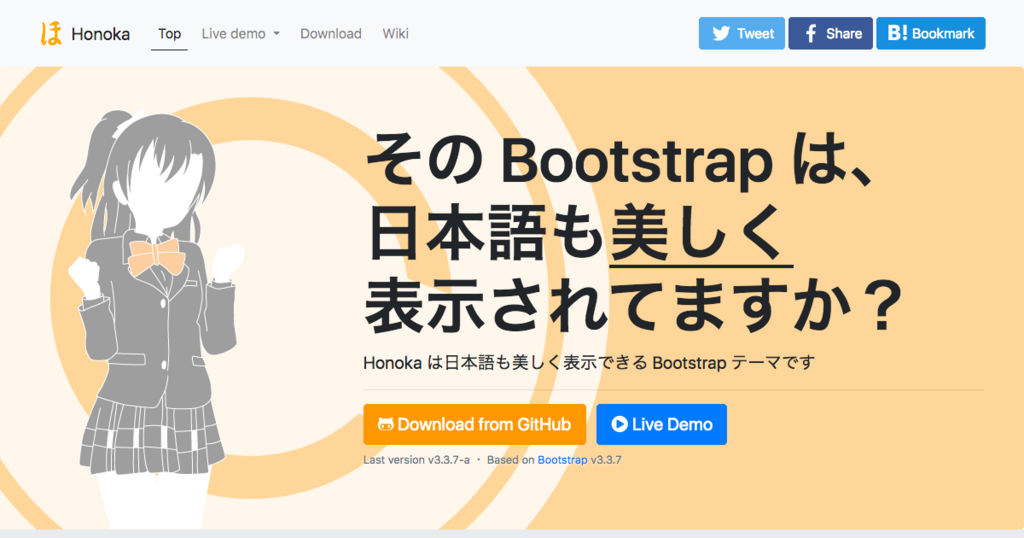Click the "Last version v3.3.7-a" text
Image resolution: width=1024 pixels, height=538 pixels.
[417, 460]
